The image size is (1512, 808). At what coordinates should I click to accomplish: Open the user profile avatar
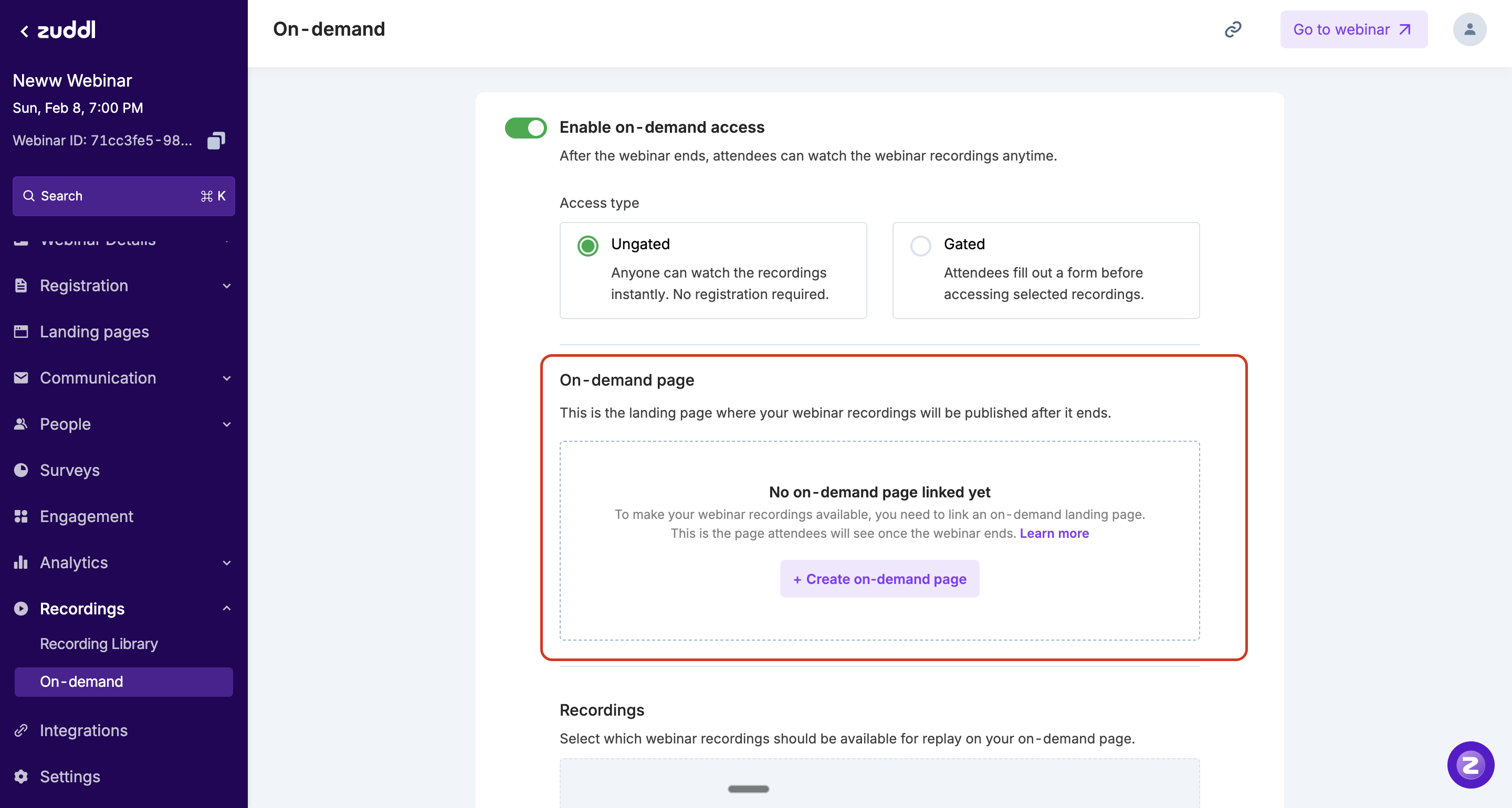pos(1469,29)
